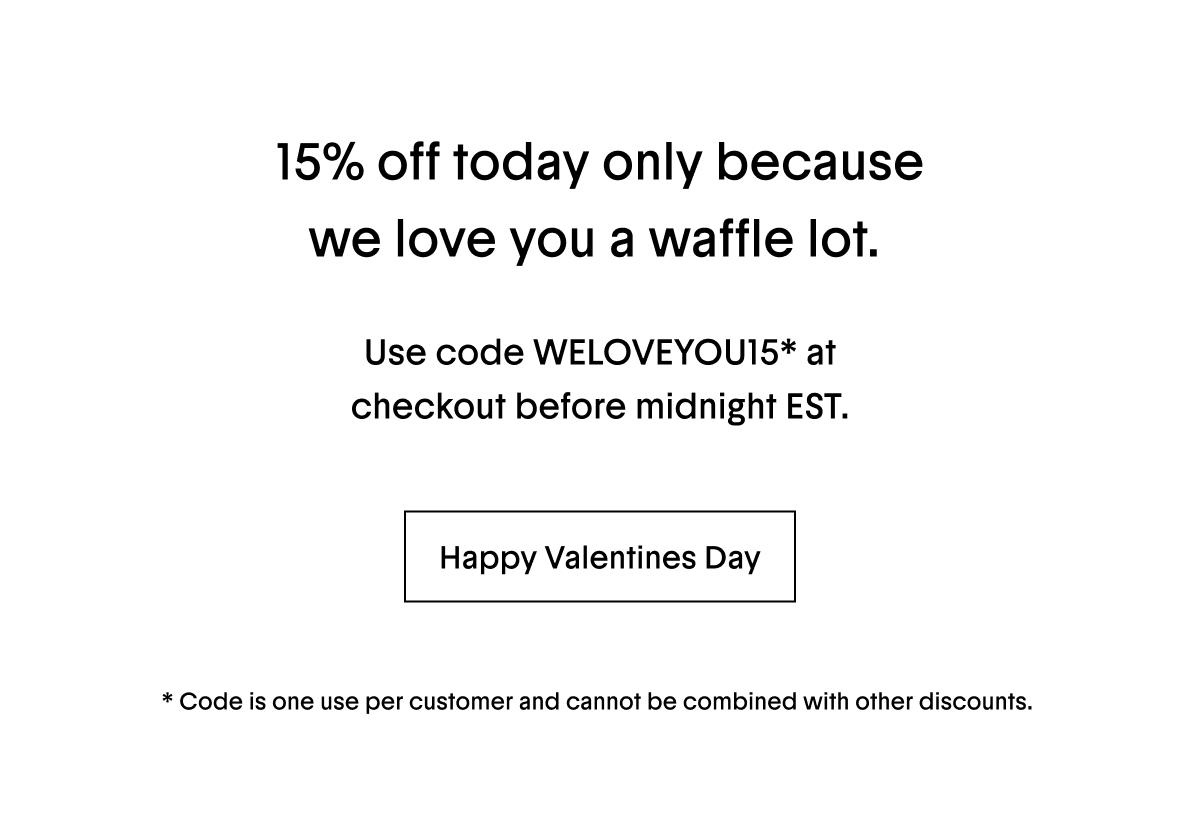Click the footnote about one use per customer
The height and width of the screenshot is (838, 1200).
click(x=597, y=702)
